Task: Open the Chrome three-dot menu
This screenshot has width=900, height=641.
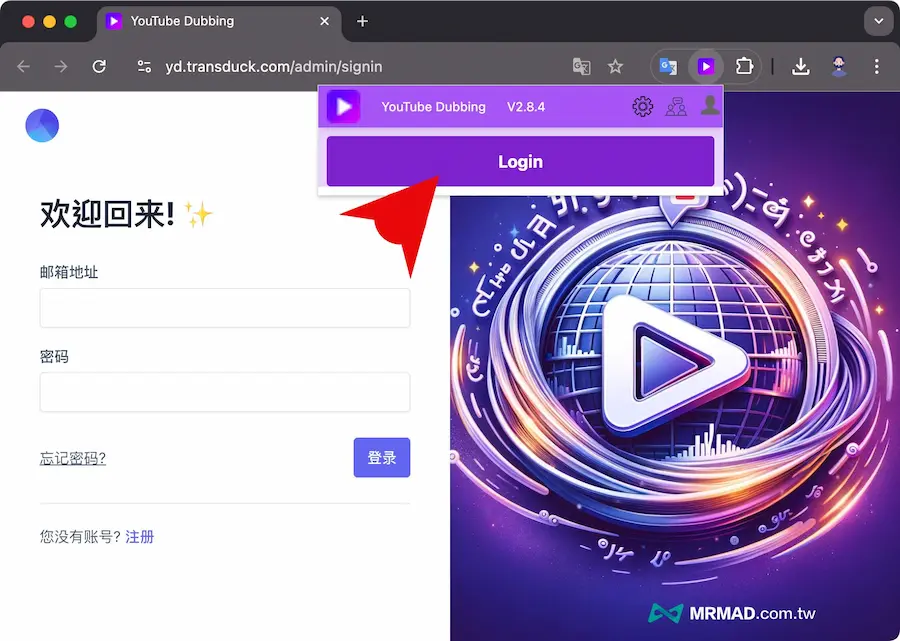Action: pyautogui.click(x=877, y=67)
